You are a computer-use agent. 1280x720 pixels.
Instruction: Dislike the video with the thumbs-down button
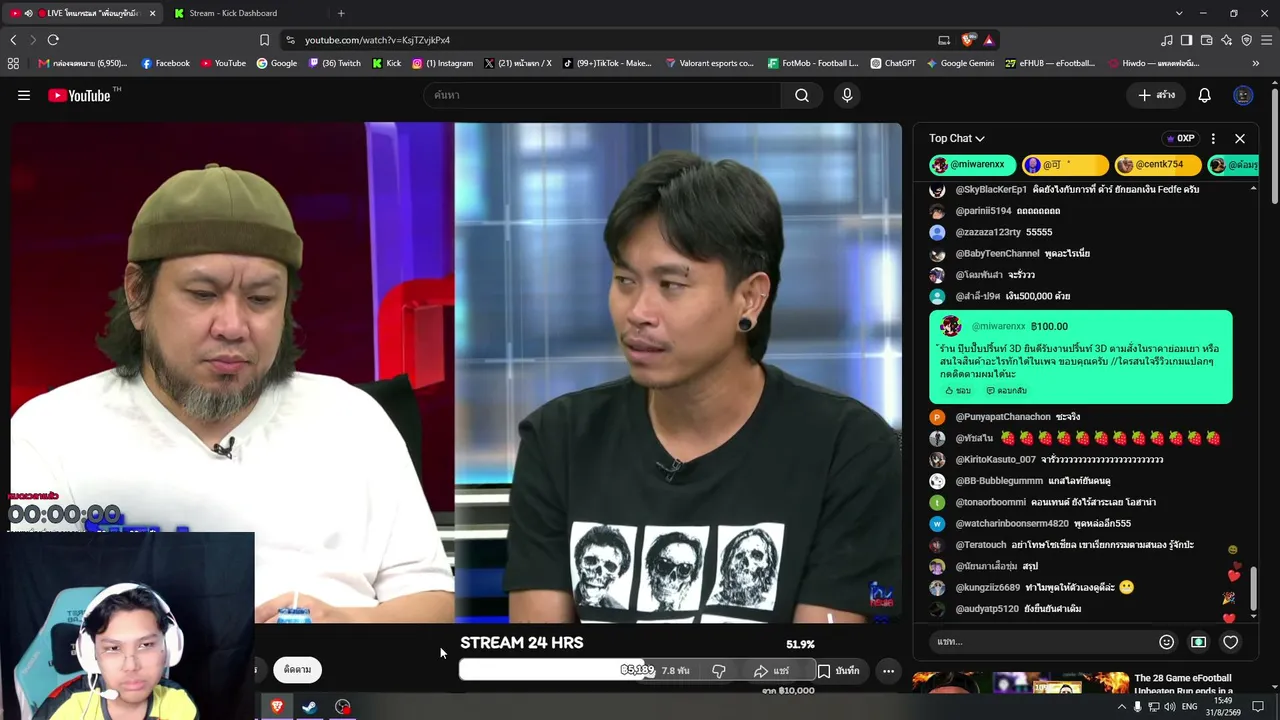click(x=719, y=671)
